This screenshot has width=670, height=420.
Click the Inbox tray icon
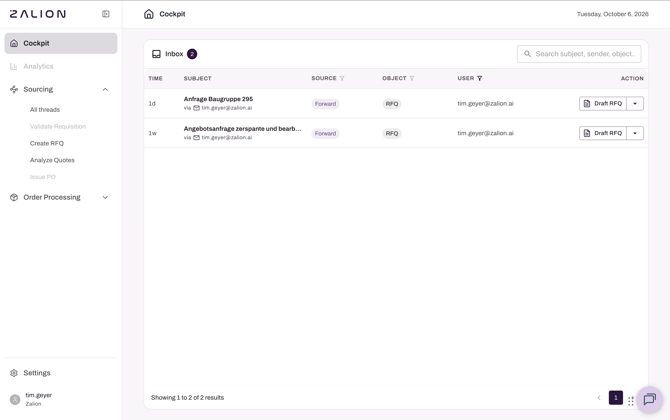156,54
